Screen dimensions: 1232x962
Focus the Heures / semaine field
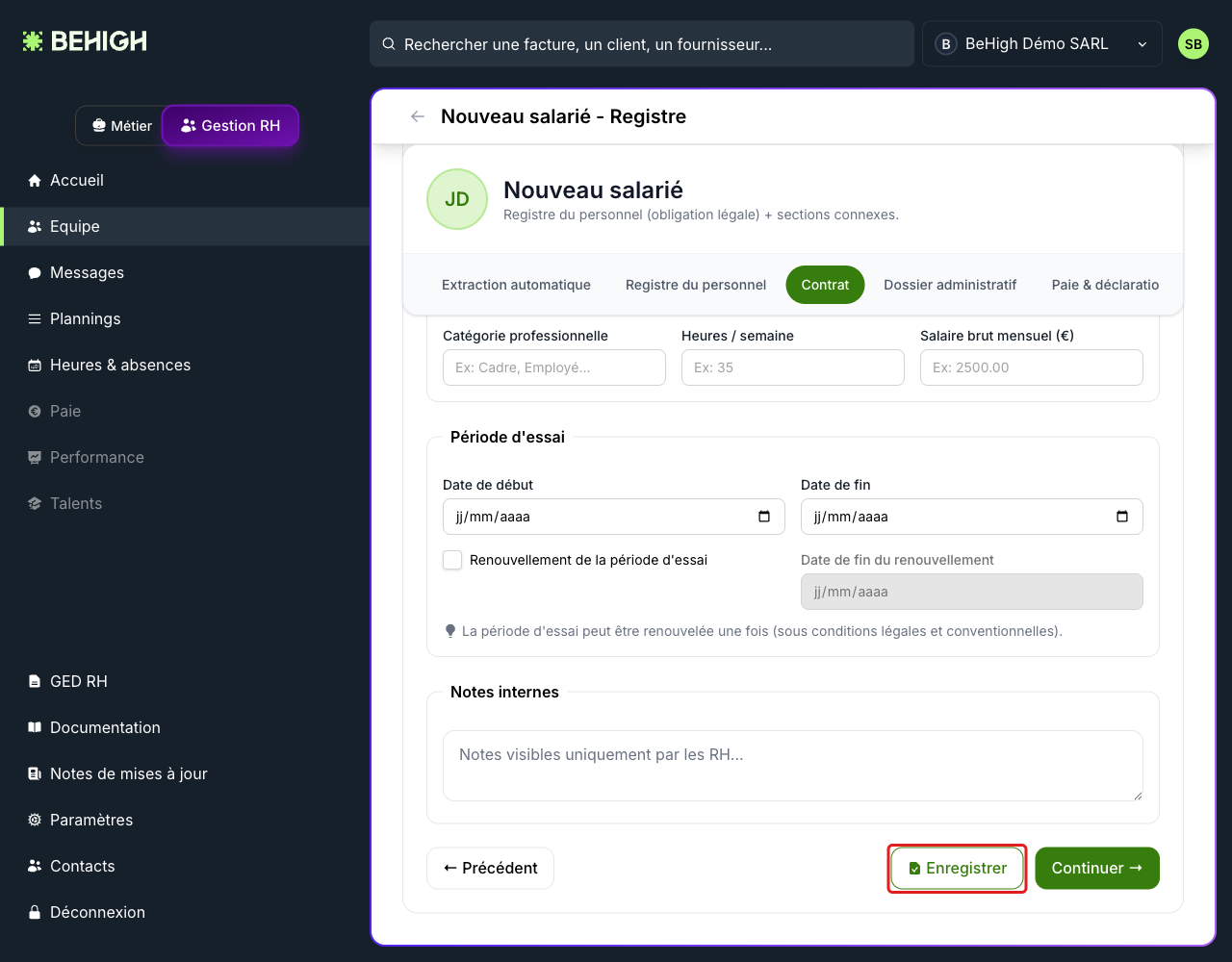(x=793, y=367)
